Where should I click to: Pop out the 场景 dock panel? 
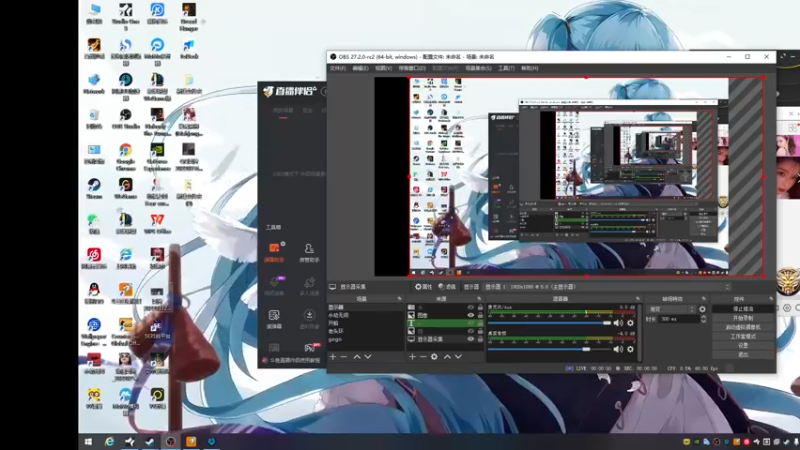pos(399,298)
